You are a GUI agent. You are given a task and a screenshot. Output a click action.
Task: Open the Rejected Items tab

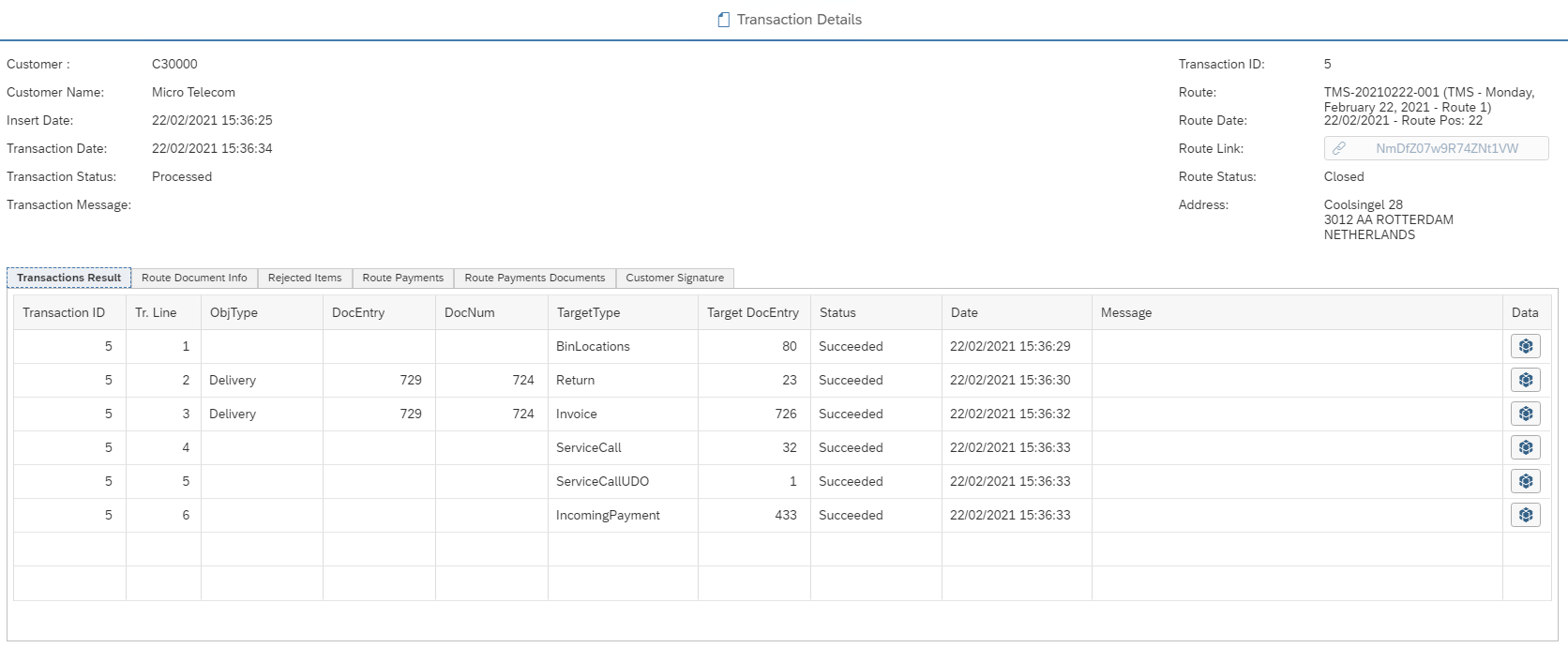pos(305,278)
